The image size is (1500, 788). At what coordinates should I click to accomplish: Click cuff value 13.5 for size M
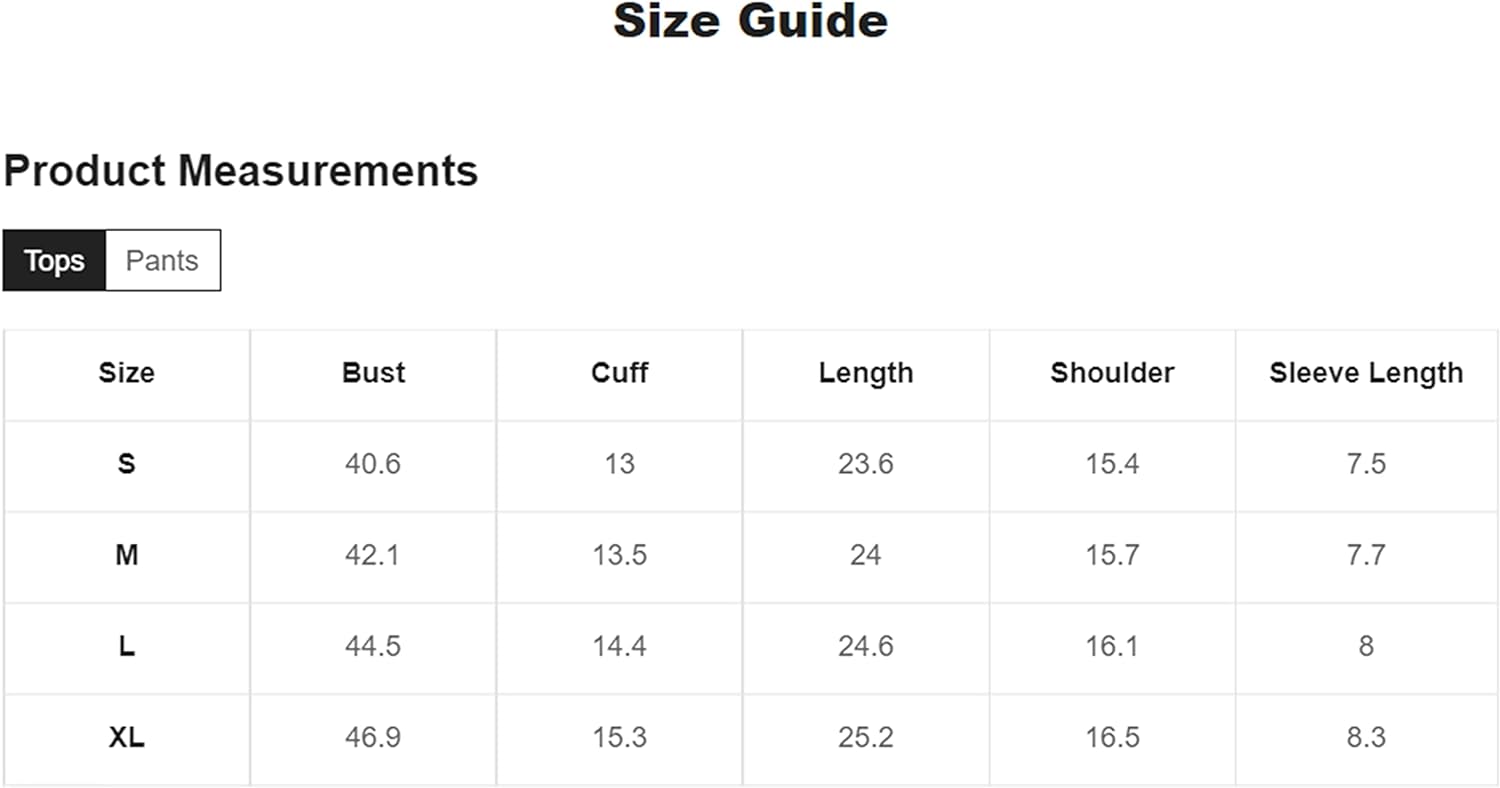[x=619, y=555]
